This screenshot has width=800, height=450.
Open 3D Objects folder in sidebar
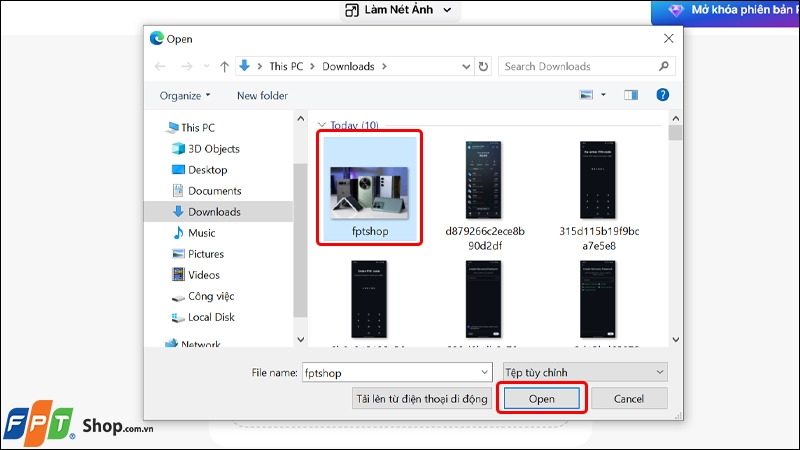pyautogui.click(x=213, y=148)
